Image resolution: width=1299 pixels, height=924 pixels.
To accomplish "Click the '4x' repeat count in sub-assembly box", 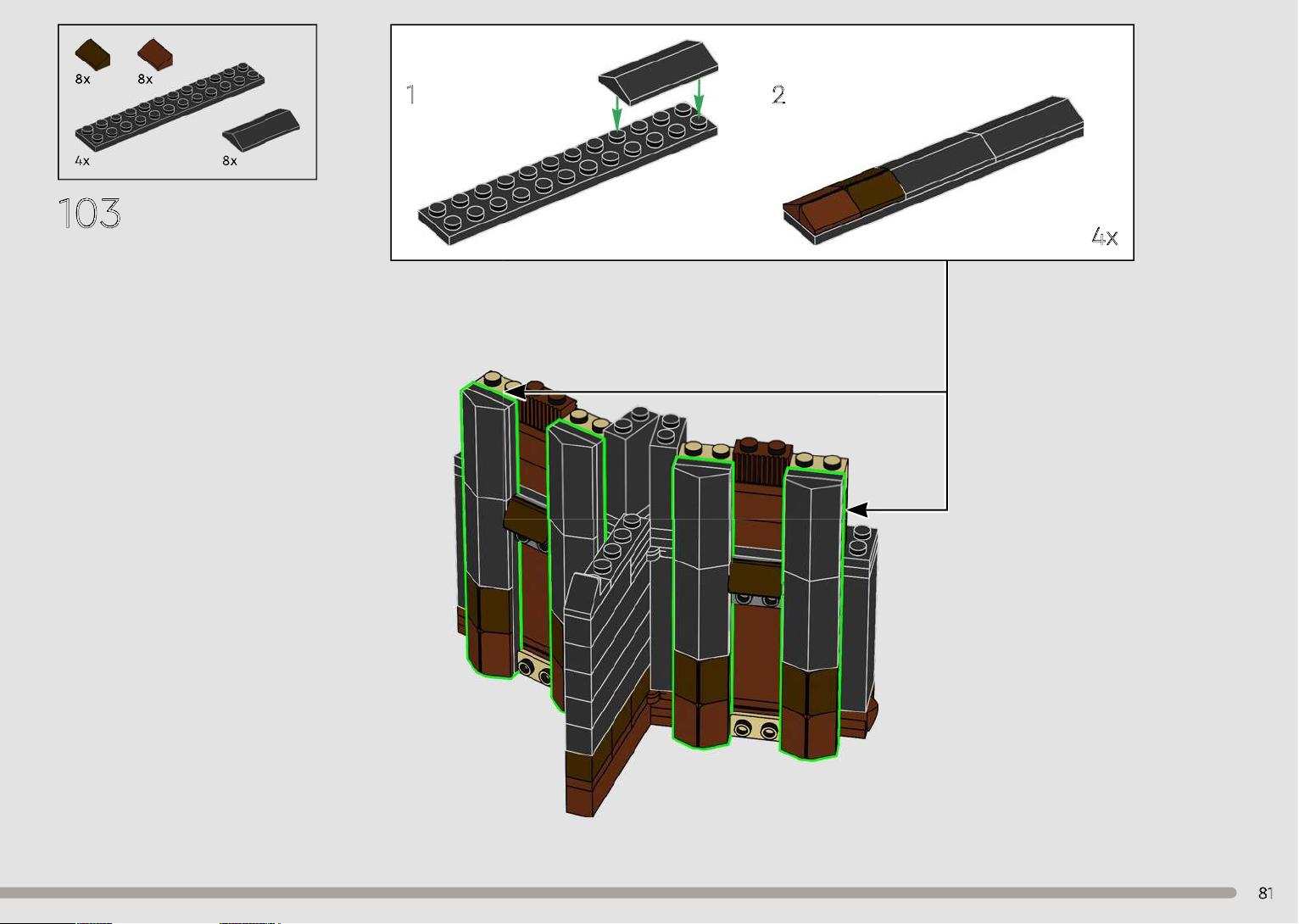I will 1104,237.
